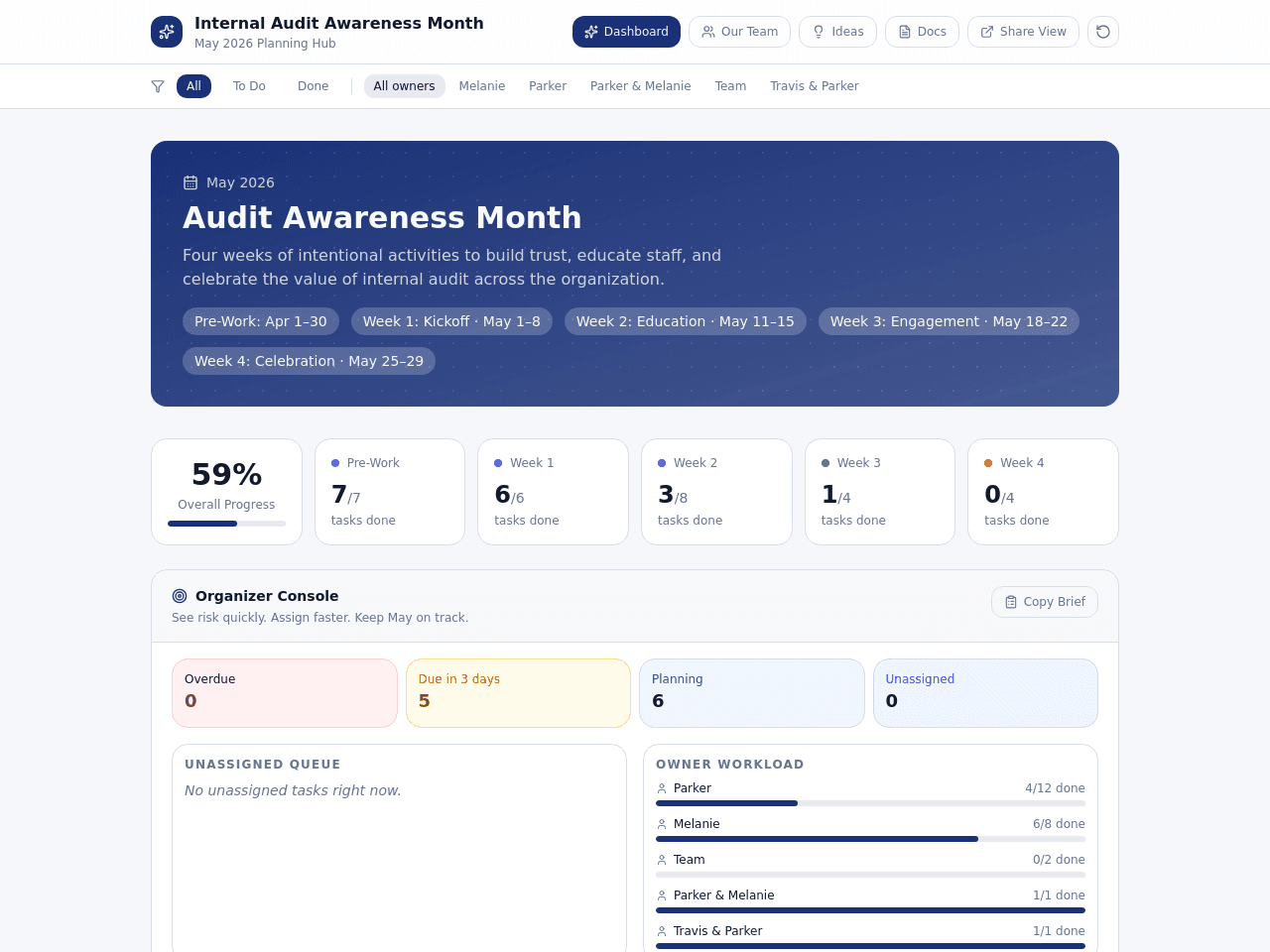The width and height of the screenshot is (1270, 952).
Task: Click person icon beside Parker & Melanie workload
Action: click(x=662, y=895)
